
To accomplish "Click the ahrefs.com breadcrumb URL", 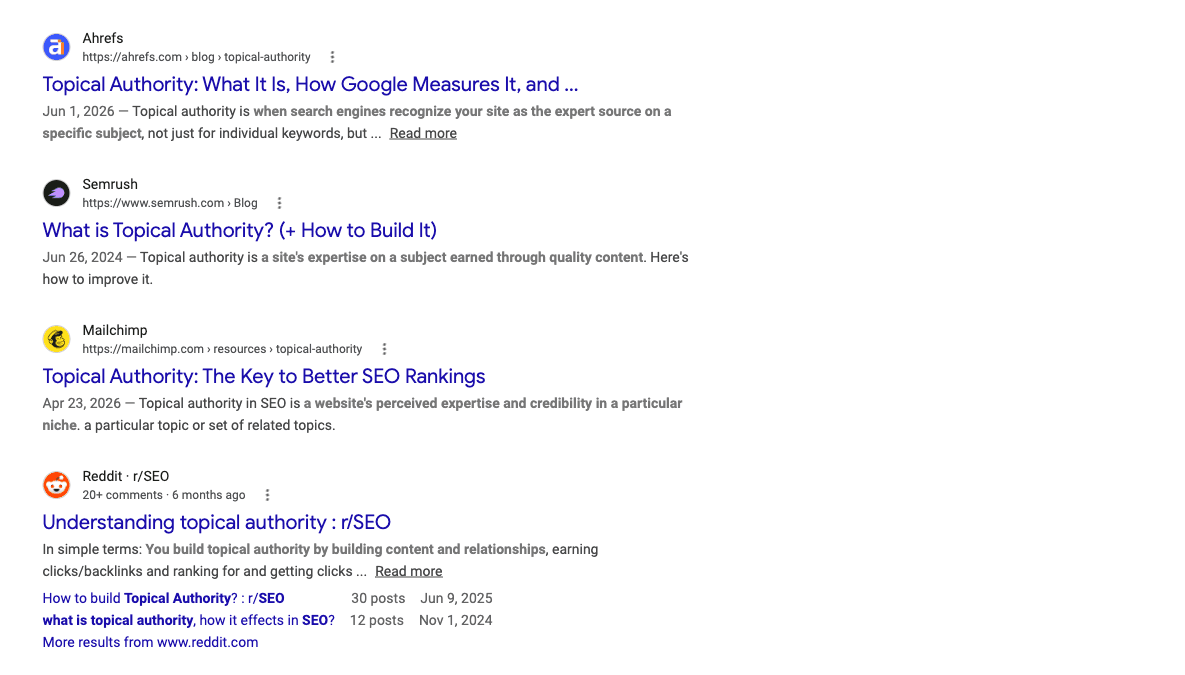I will coord(196,57).
